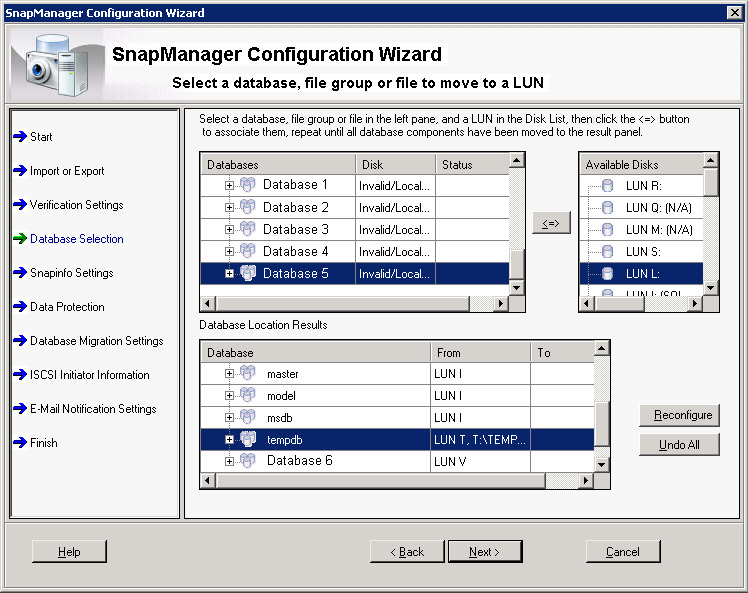748x593 pixels.
Task: Click the arrow beside Snapinfo Settings
Action: tap(20, 272)
